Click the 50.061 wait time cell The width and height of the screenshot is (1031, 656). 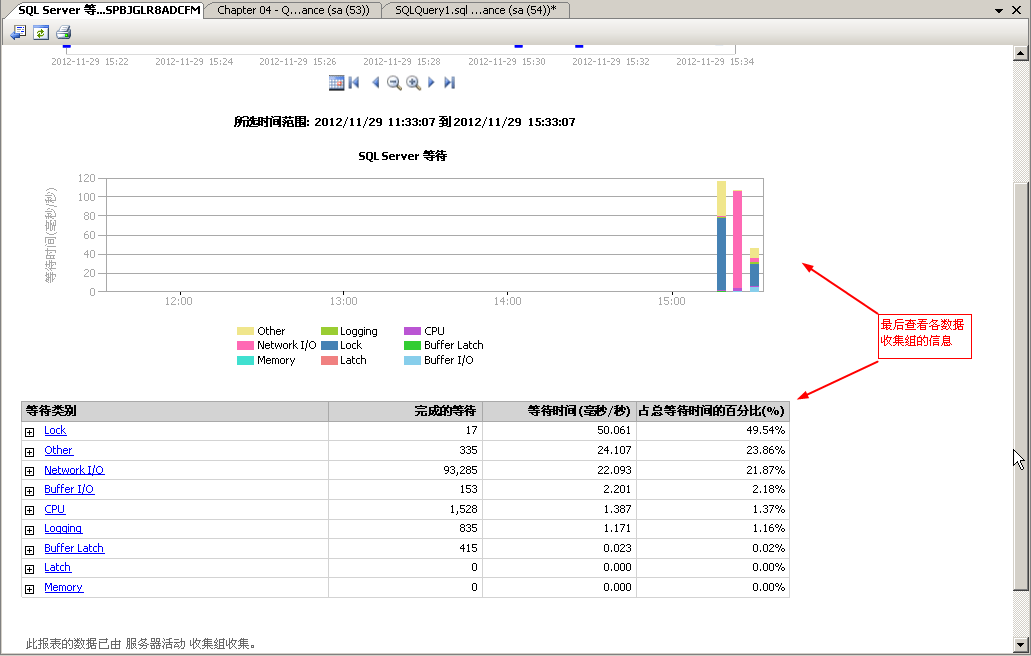[x=560, y=431]
